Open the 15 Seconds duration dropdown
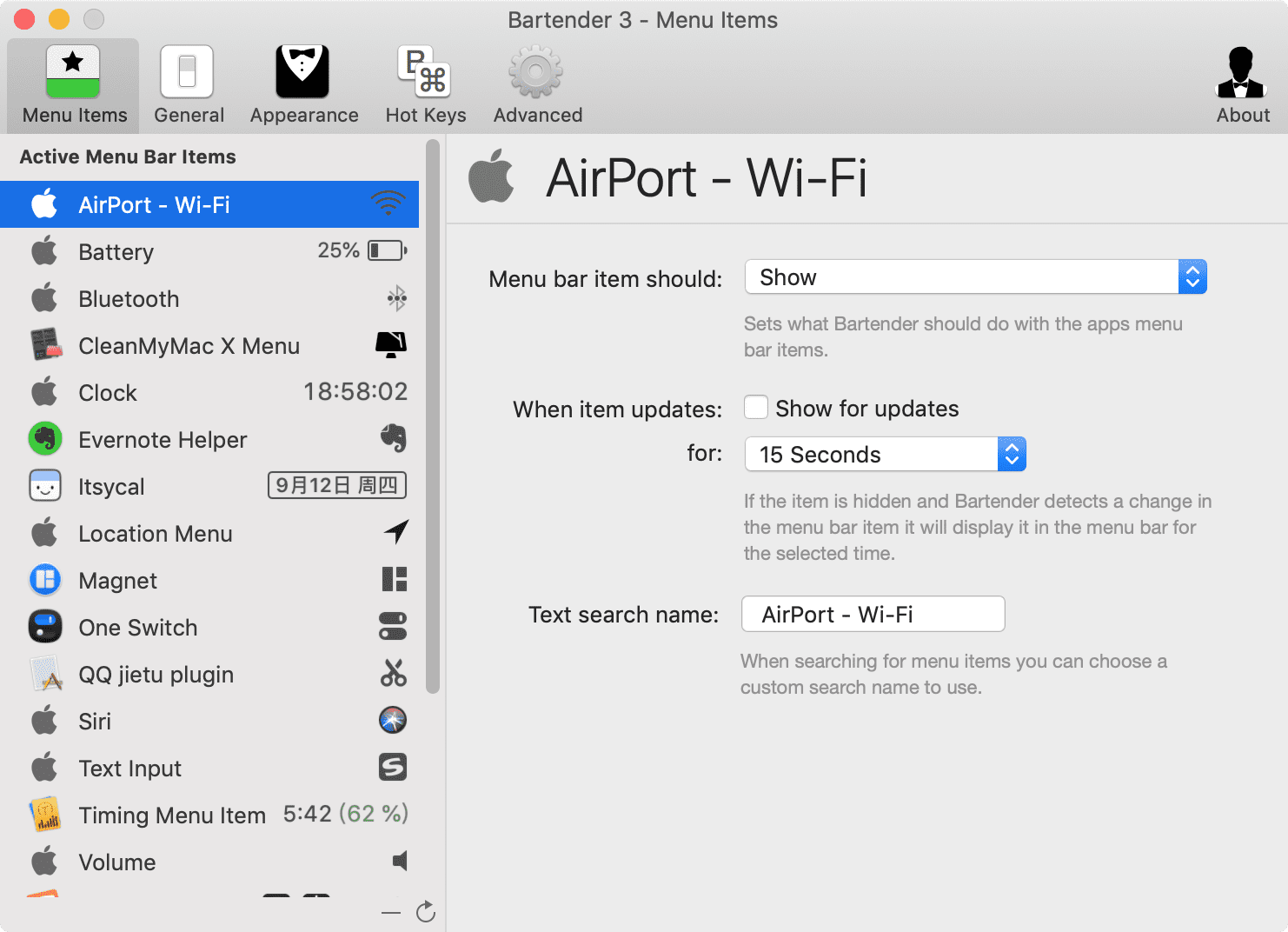This screenshot has width=1288, height=932. click(886, 454)
